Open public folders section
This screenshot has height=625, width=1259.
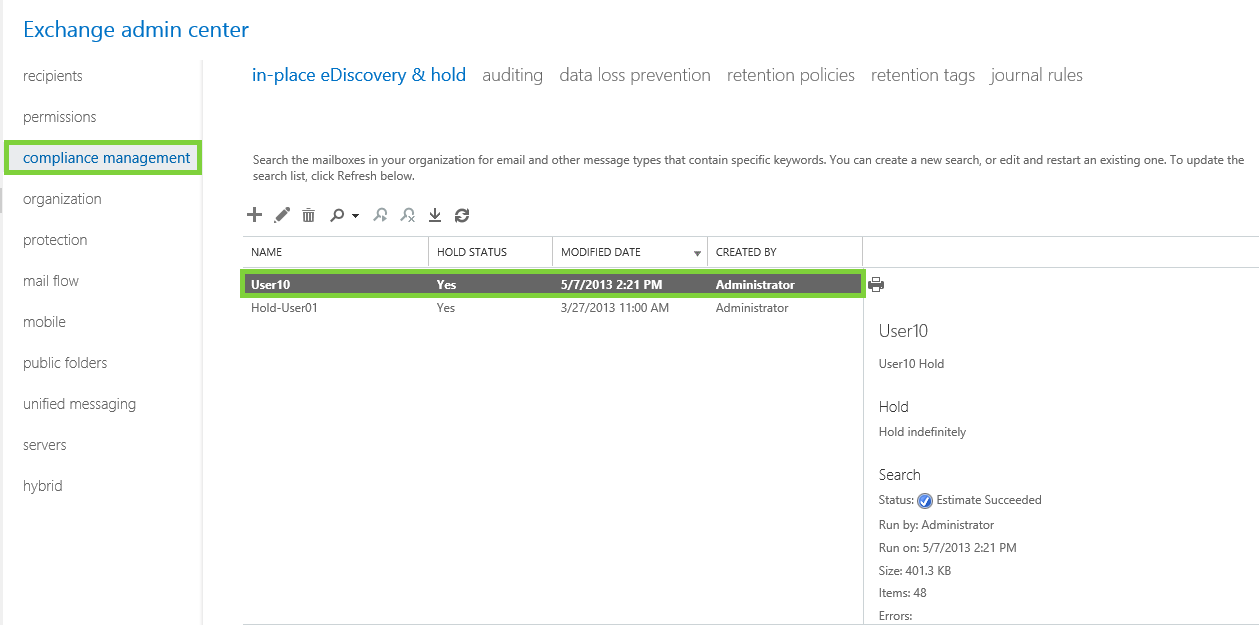[65, 363]
